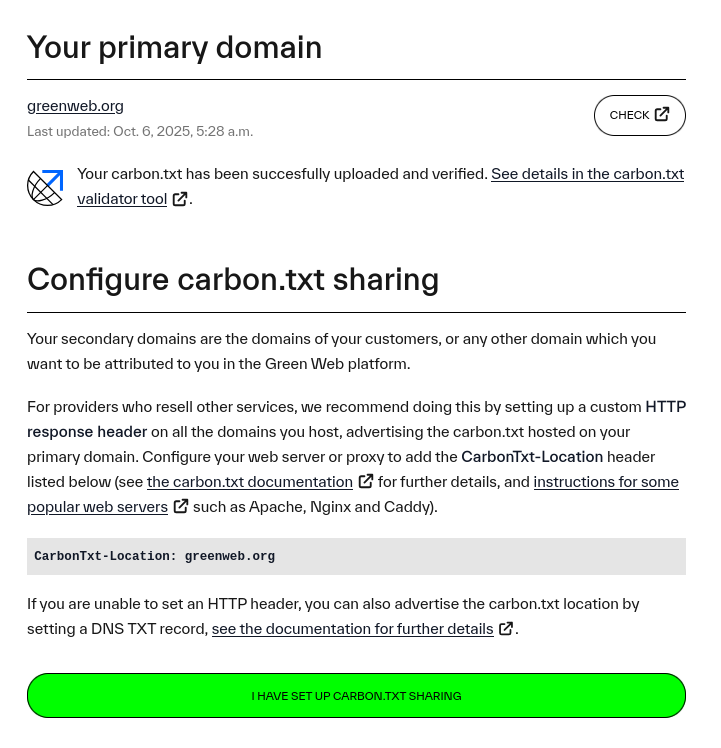Open "instructions for some" web servers link
Image resolution: width=721 pixels, height=748 pixels.
[606, 482]
